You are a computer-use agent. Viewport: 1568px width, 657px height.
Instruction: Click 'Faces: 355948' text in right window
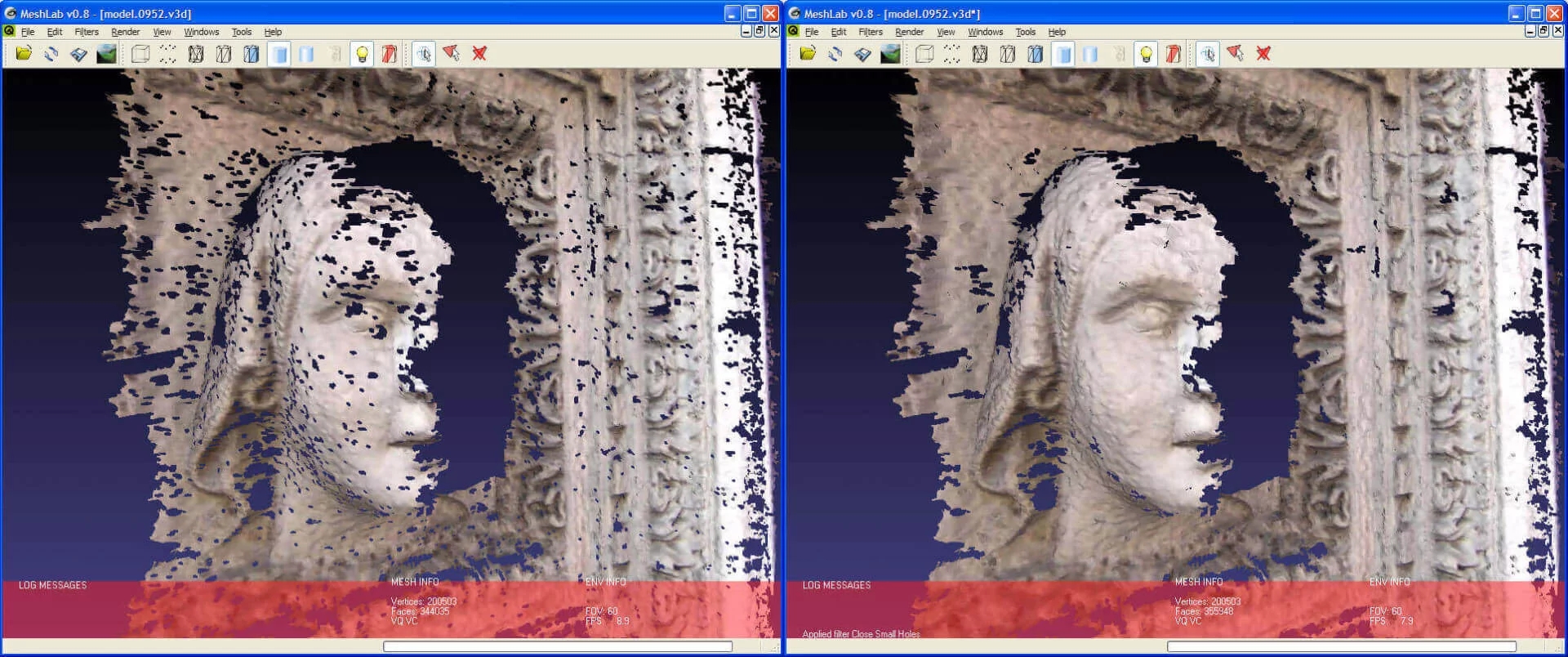click(1204, 611)
